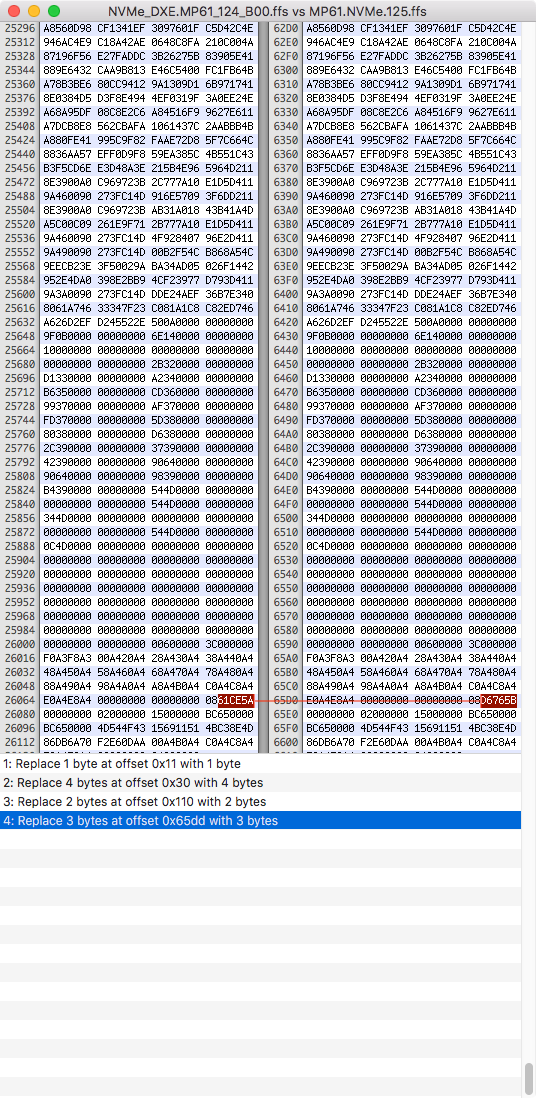
Task: Click right pane offset 6400
Action: pos(287,294)
